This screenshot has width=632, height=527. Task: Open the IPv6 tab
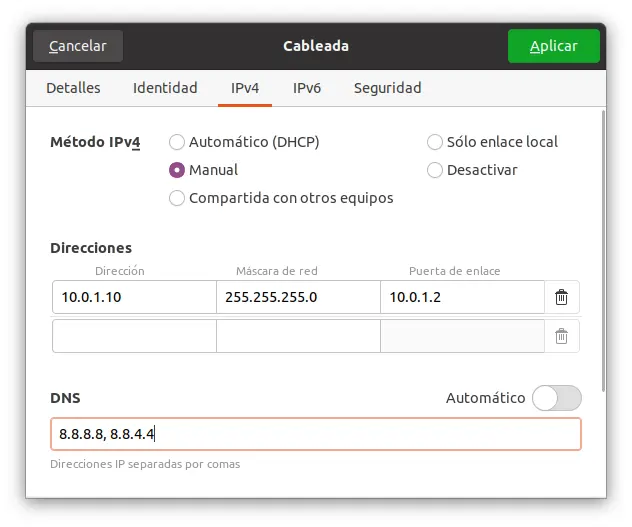pyautogui.click(x=306, y=88)
